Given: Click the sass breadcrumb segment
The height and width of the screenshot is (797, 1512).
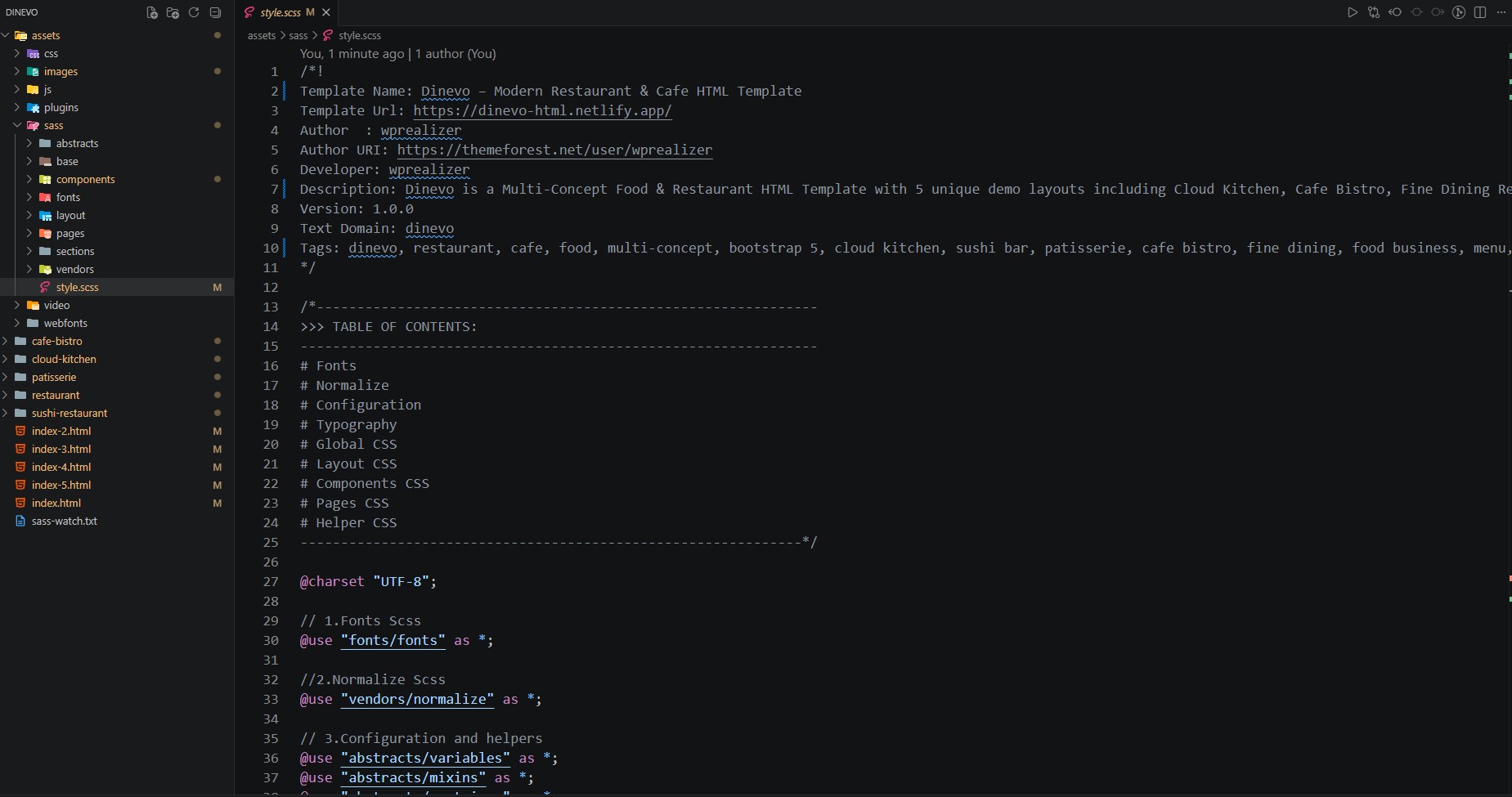Looking at the screenshot, I should tap(298, 35).
